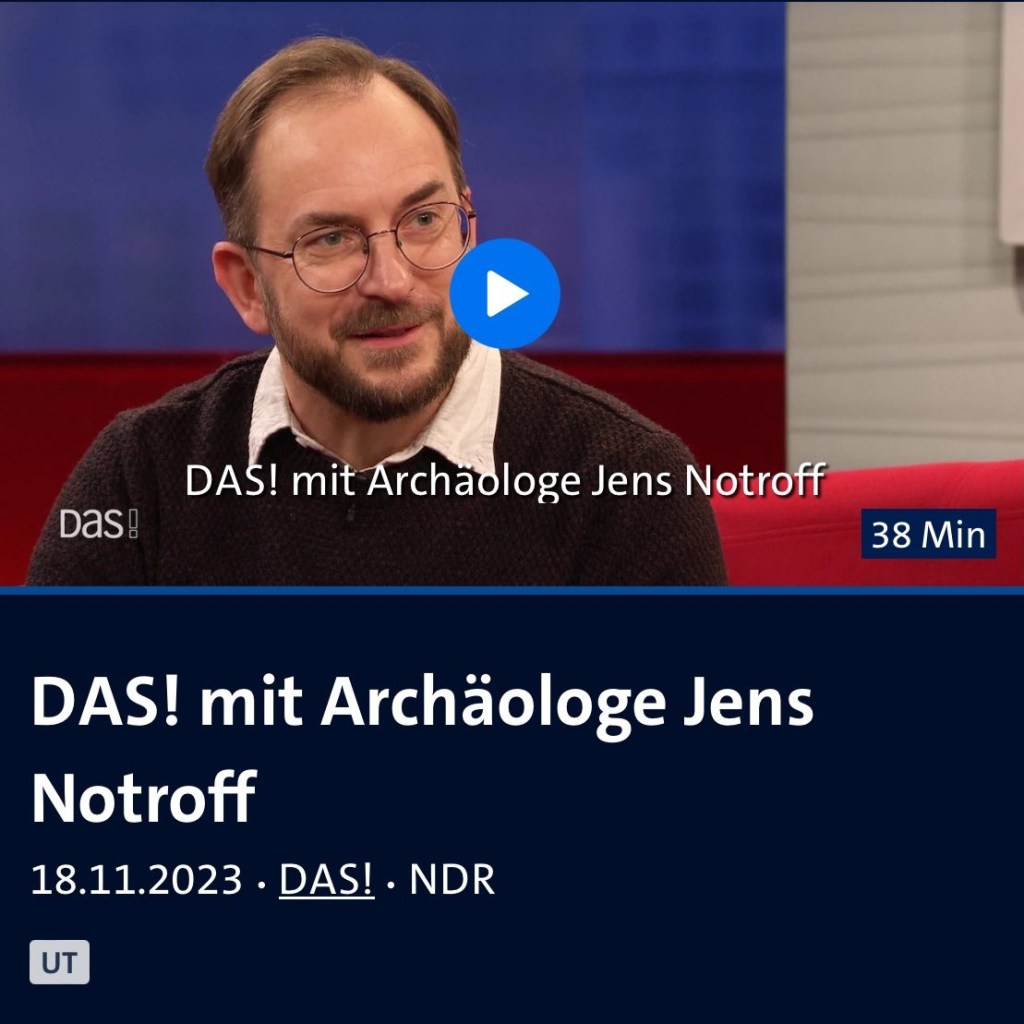
Task: Open the headline DAS! mit Archäologe Jens Notroff
Action: pos(422,751)
